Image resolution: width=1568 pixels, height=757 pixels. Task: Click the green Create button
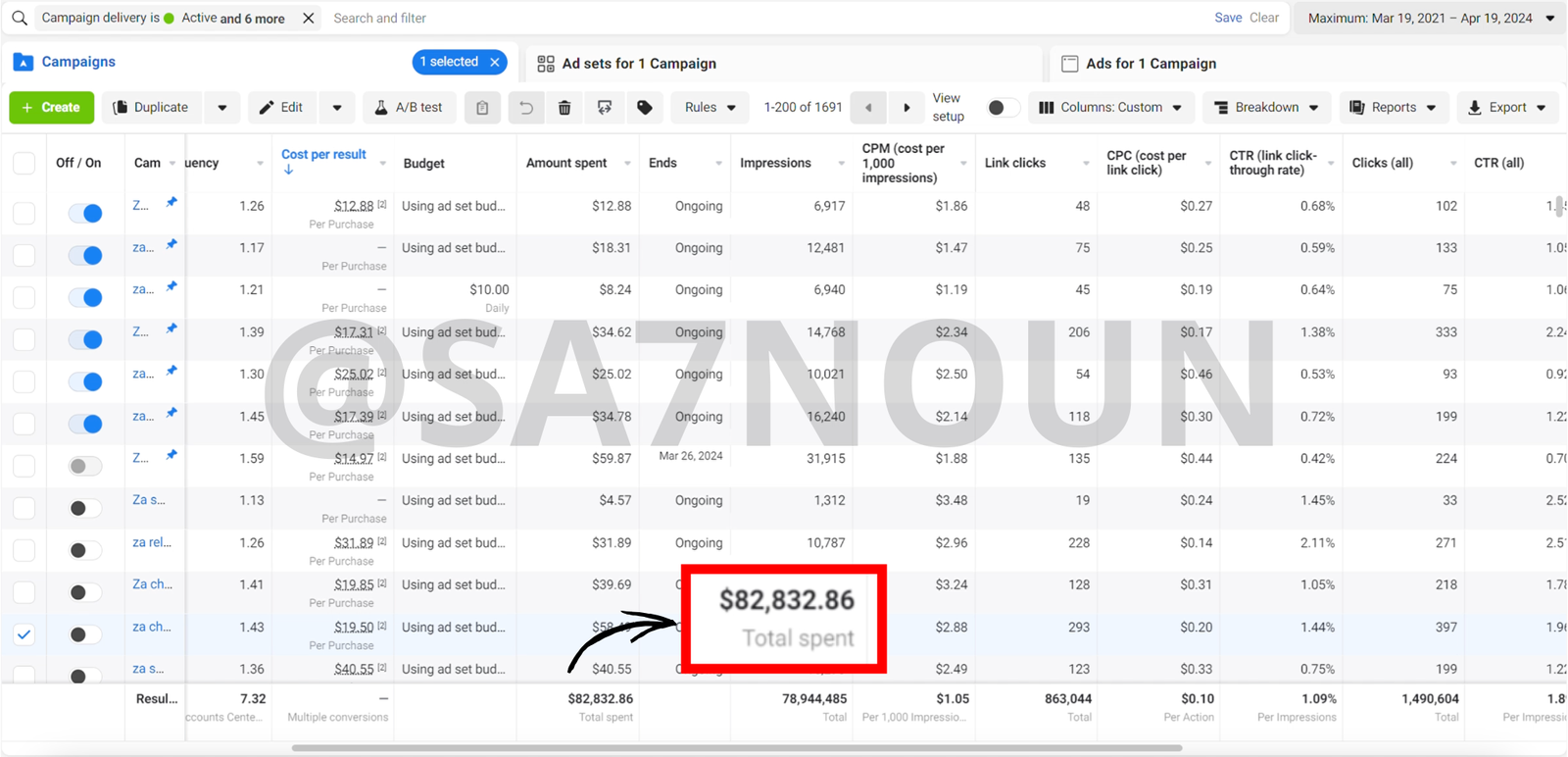tap(52, 108)
